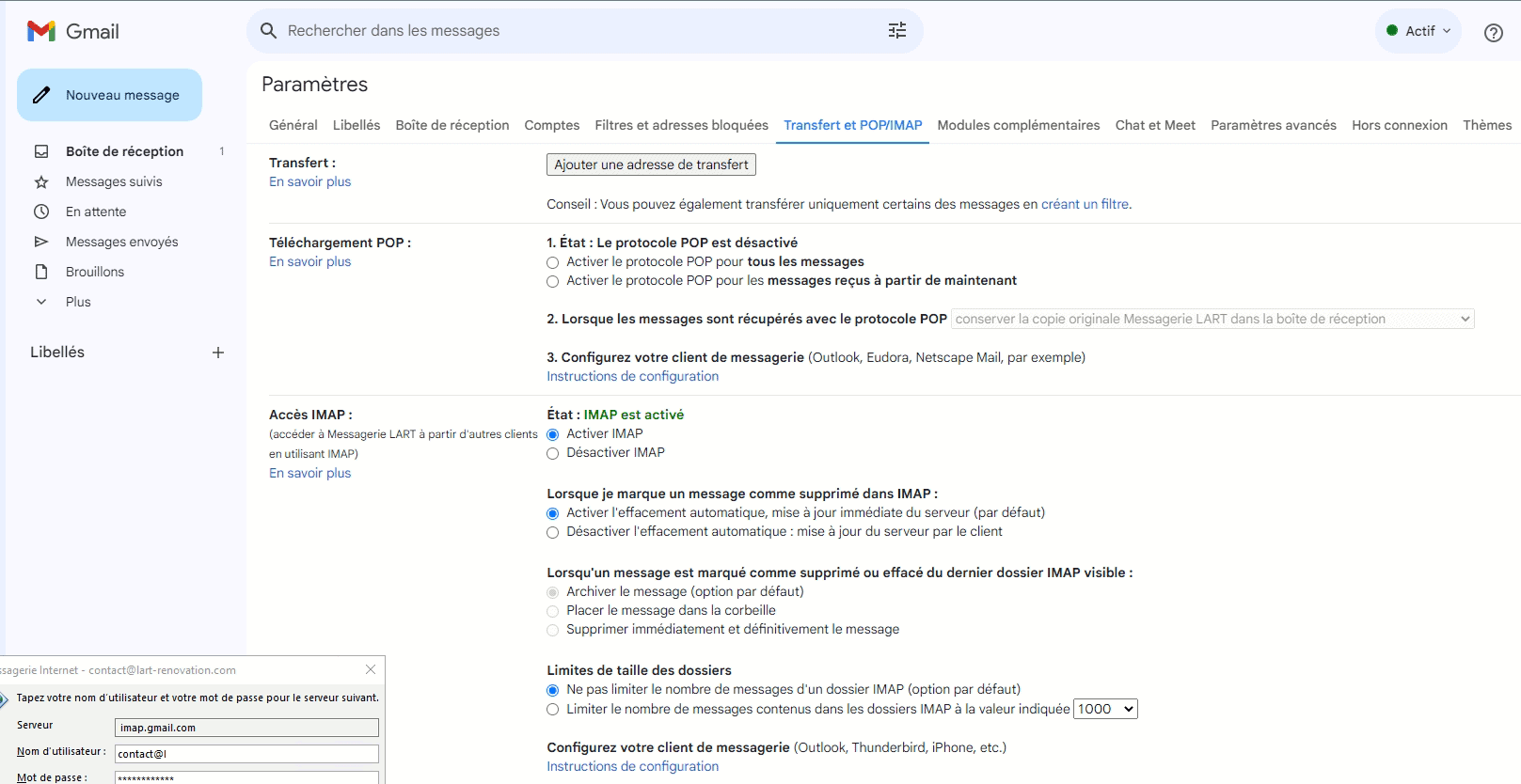
Task: Follow the créant un filtre link
Action: 1085,204
